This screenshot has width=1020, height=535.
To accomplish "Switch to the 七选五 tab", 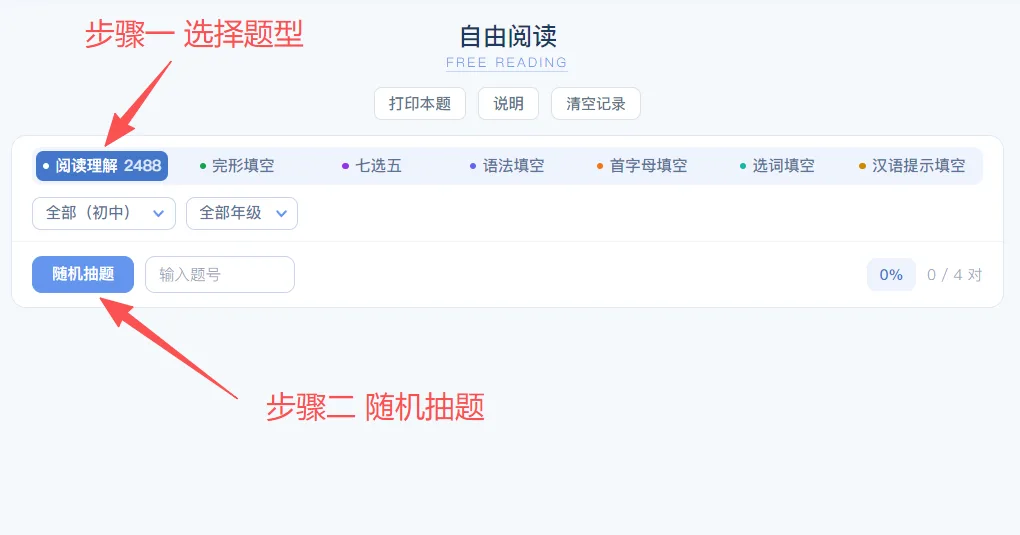I will (x=372, y=166).
